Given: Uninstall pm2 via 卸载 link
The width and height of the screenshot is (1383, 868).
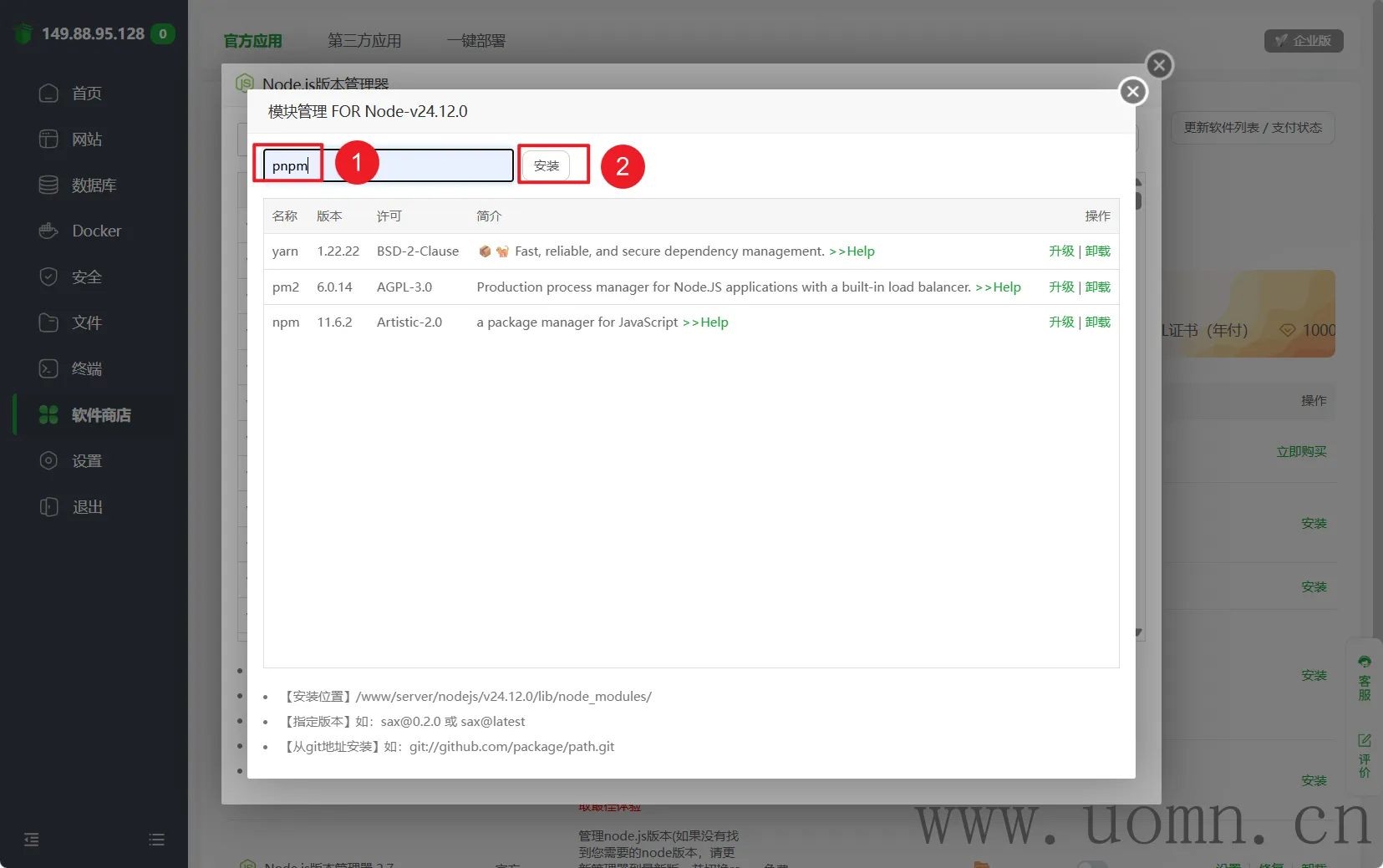Looking at the screenshot, I should [1097, 287].
